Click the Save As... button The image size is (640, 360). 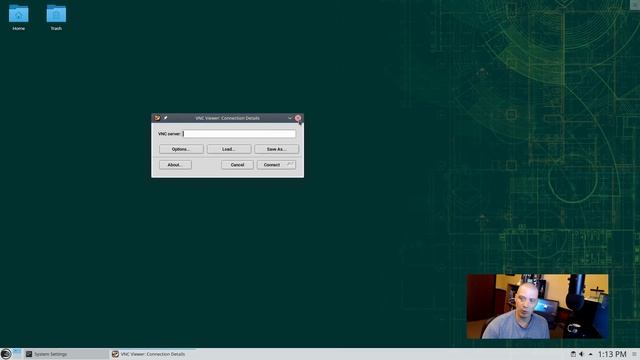(x=276, y=149)
